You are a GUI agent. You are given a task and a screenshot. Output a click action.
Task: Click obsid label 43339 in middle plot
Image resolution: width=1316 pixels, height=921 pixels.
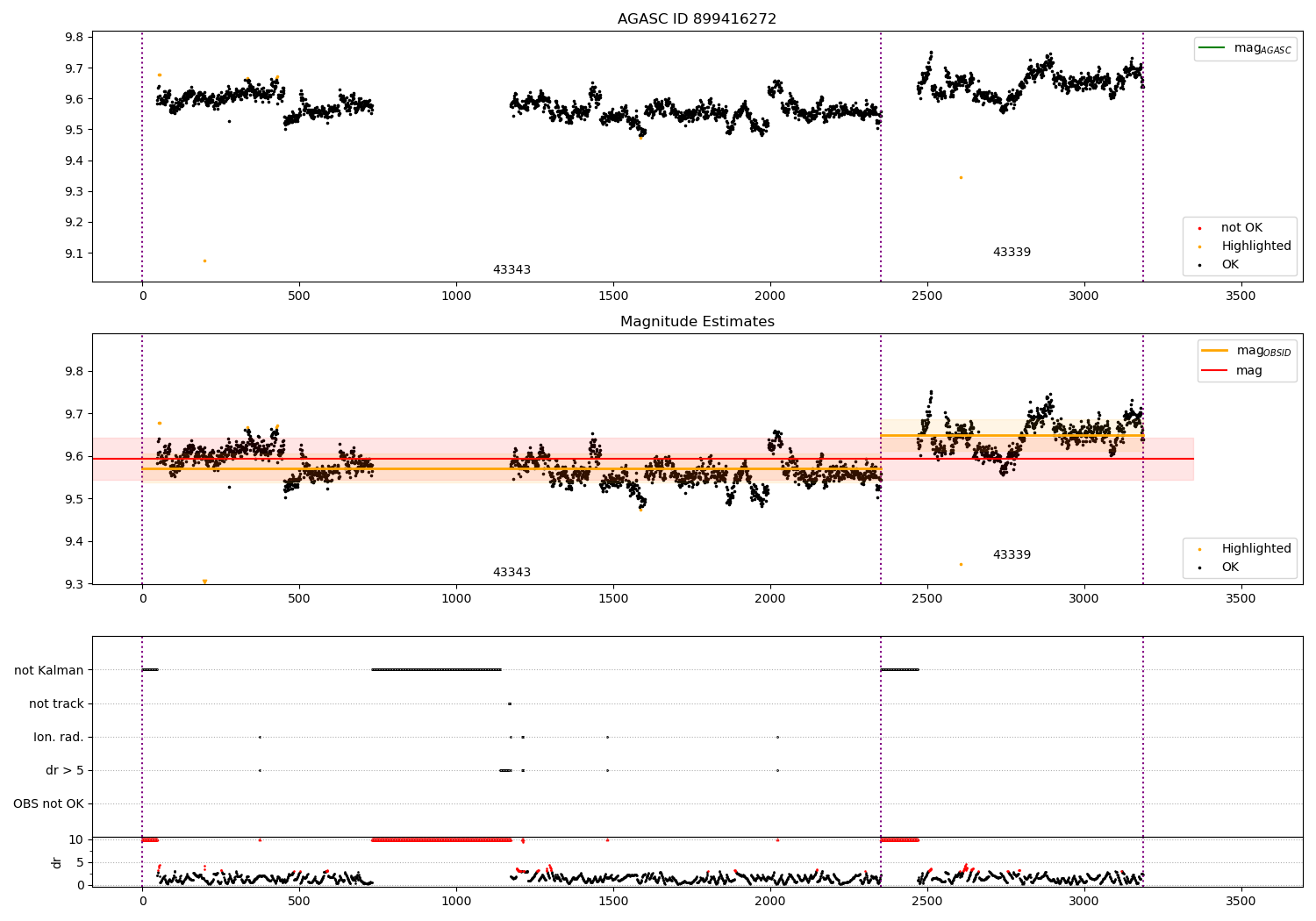[x=1012, y=555]
